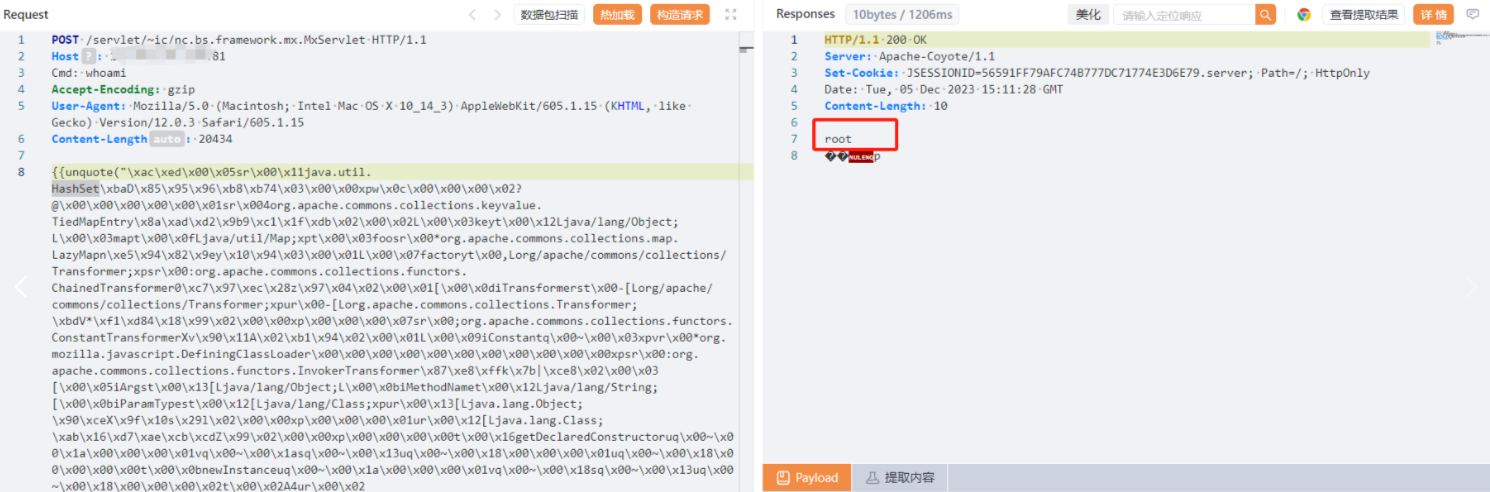Select the Payload tab
This screenshot has width=1490, height=492.
tap(807, 478)
